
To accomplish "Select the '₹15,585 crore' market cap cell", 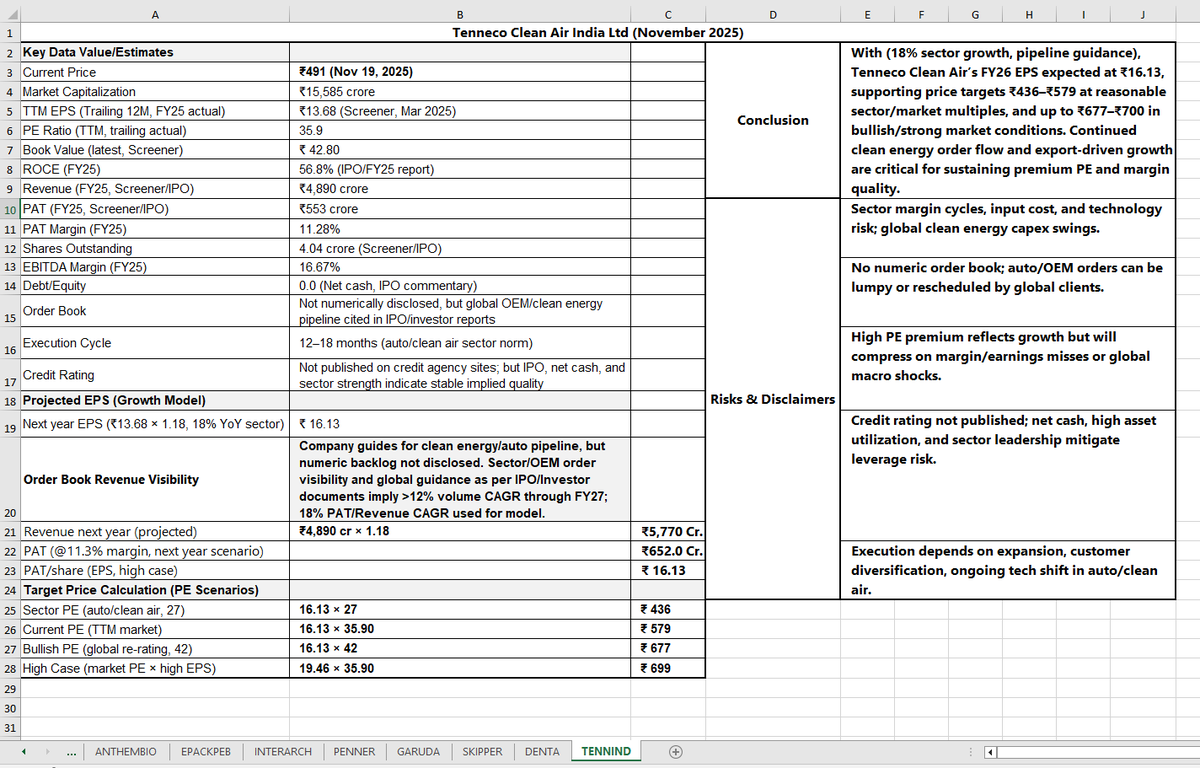I will click(x=459, y=92).
